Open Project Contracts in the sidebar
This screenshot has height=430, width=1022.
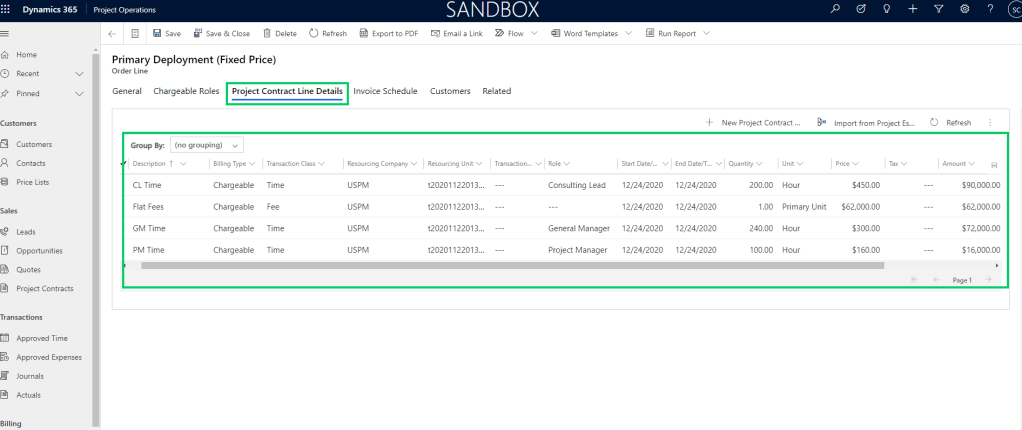(44, 289)
